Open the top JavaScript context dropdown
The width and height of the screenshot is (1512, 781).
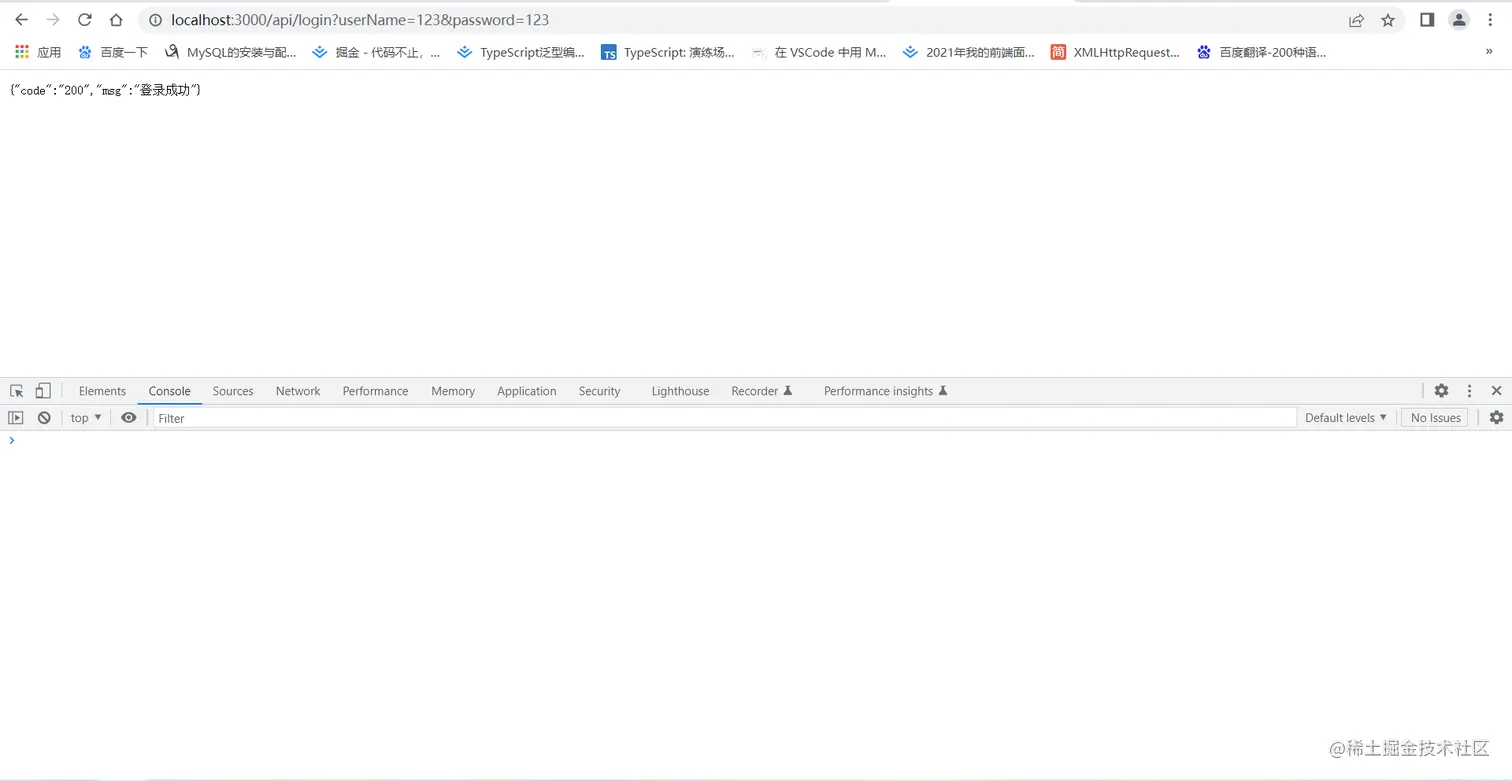coord(86,418)
